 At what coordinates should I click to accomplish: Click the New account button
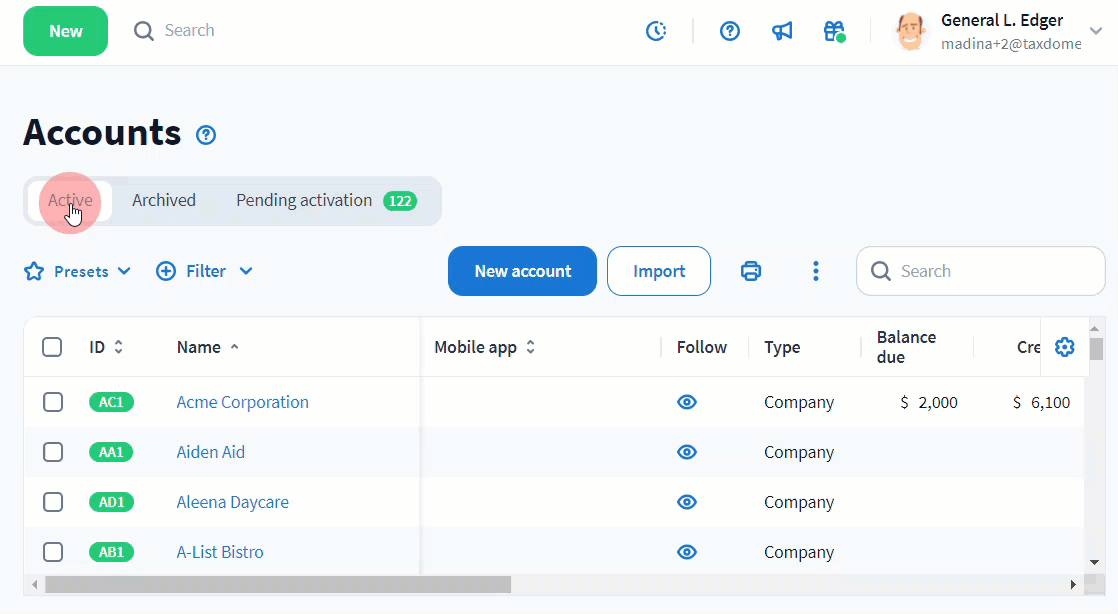pyautogui.click(x=522, y=271)
